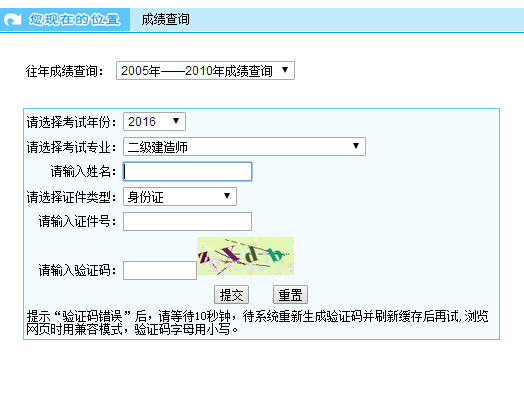Click the arrow on past scores dropdown
The height and width of the screenshot is (417, 524).
[x=285, y=70]
